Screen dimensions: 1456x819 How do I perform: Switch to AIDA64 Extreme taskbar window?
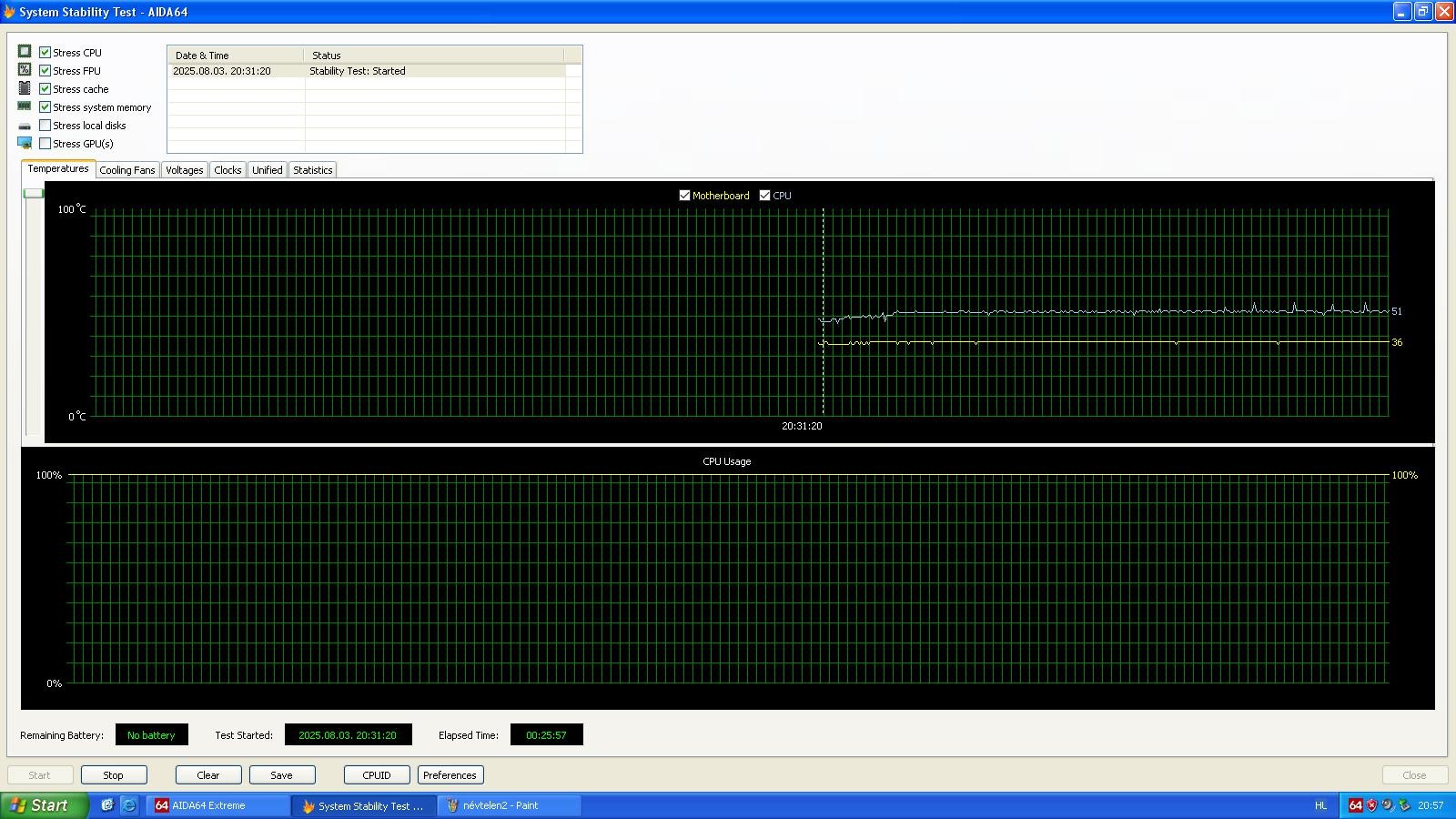pos(217,805)
